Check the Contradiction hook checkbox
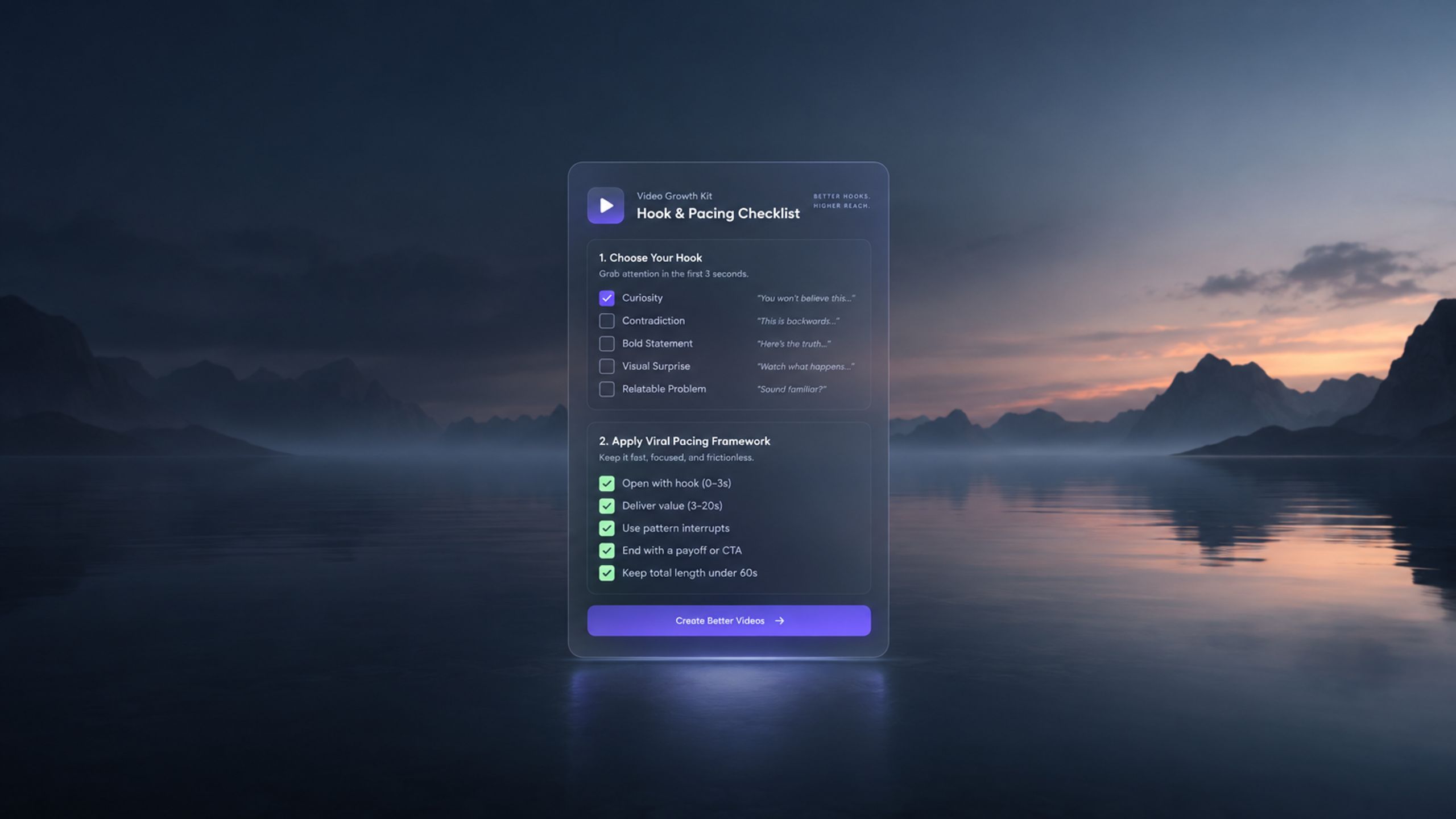The width and height of the screenshot is (1456, 819). pyautogui.click(x=607, y=321)
